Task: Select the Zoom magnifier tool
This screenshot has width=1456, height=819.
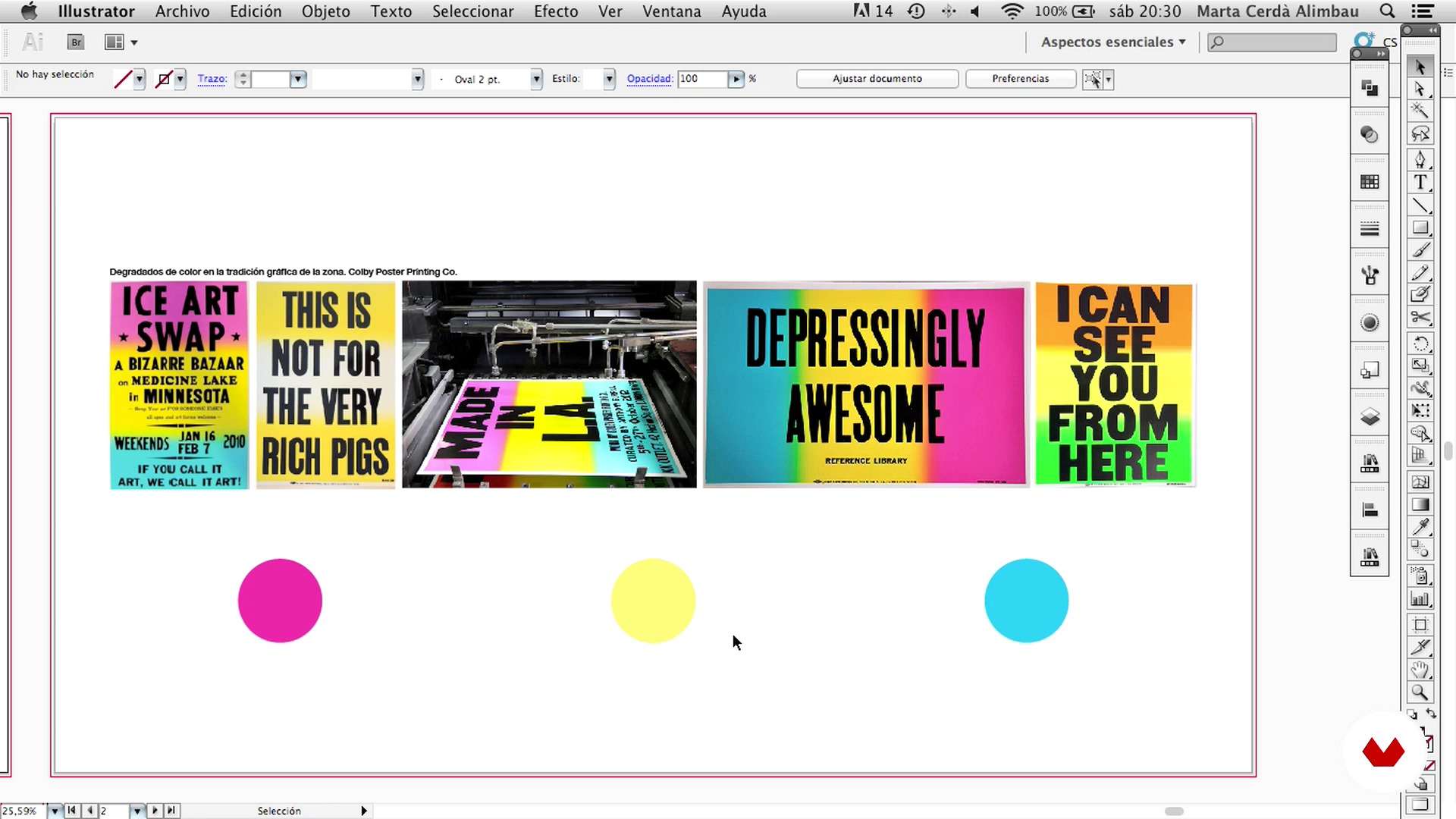Action: [x=1420, y=692]
